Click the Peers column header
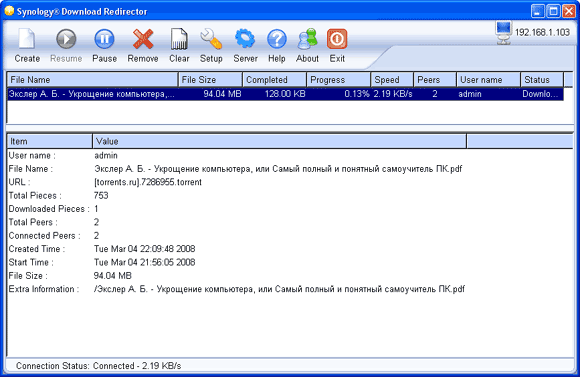This screenshot has width=580, height=377. point(435,80)
